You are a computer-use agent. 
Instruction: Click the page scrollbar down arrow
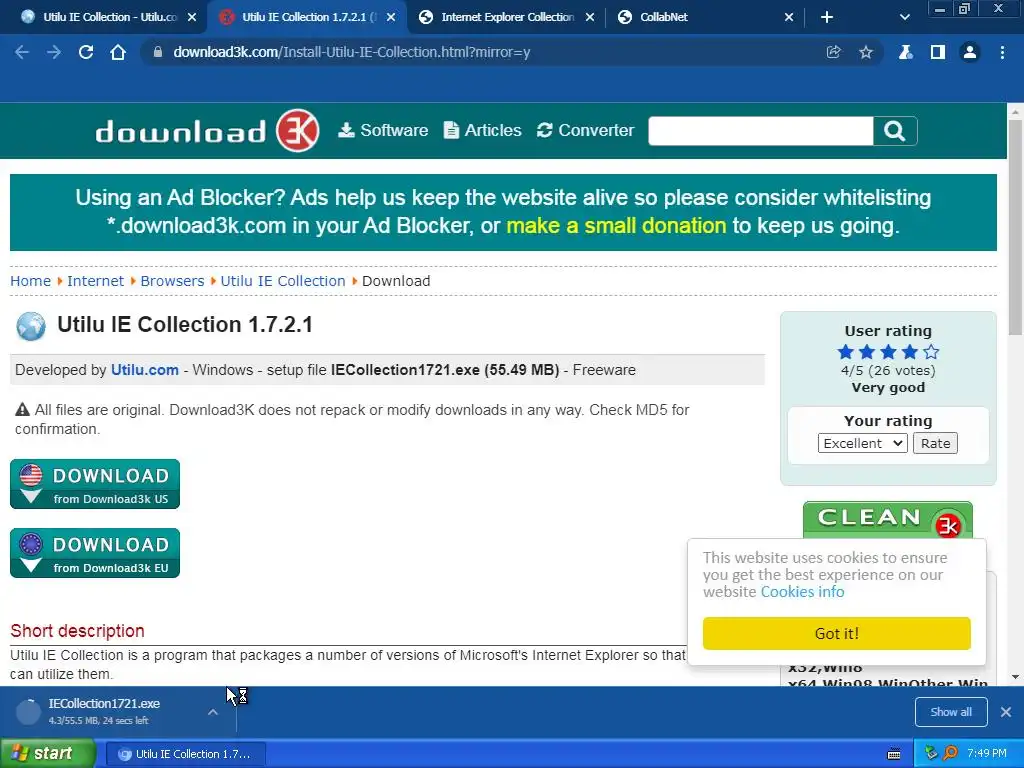[1016, 677]
